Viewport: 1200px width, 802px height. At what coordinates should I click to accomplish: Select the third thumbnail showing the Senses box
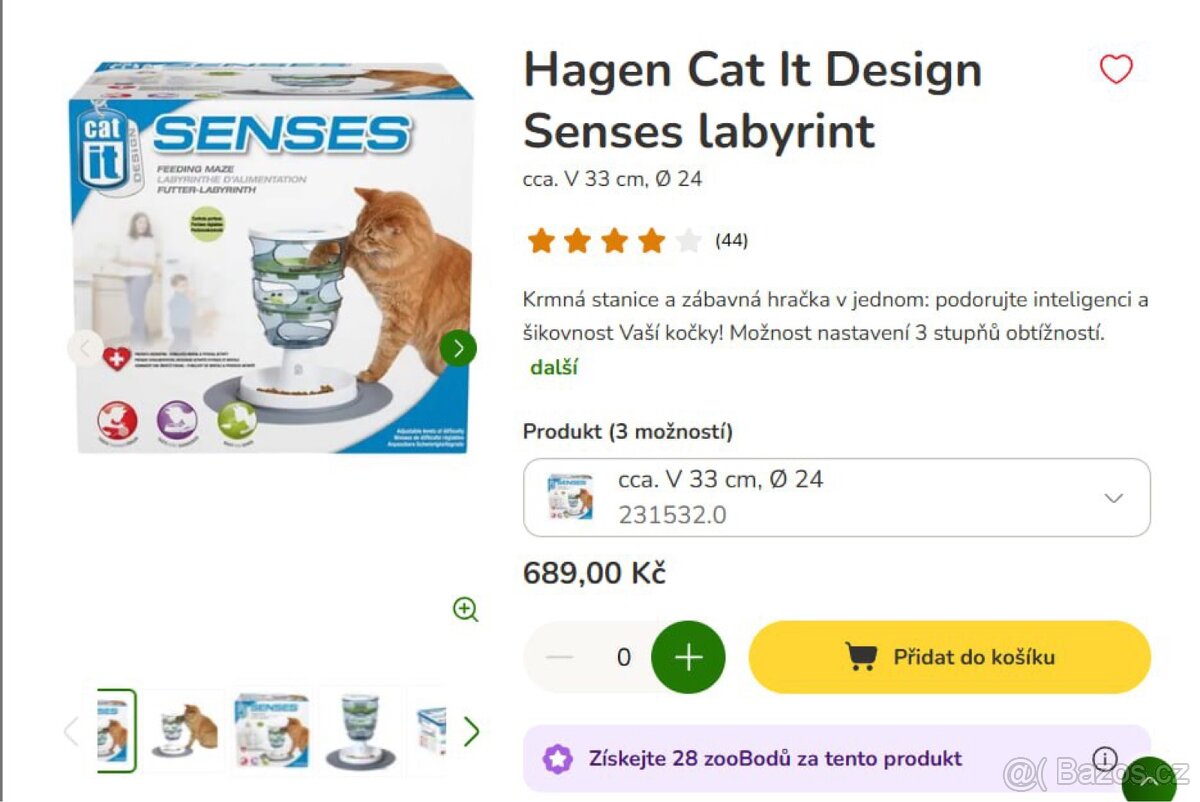point(271,731)
